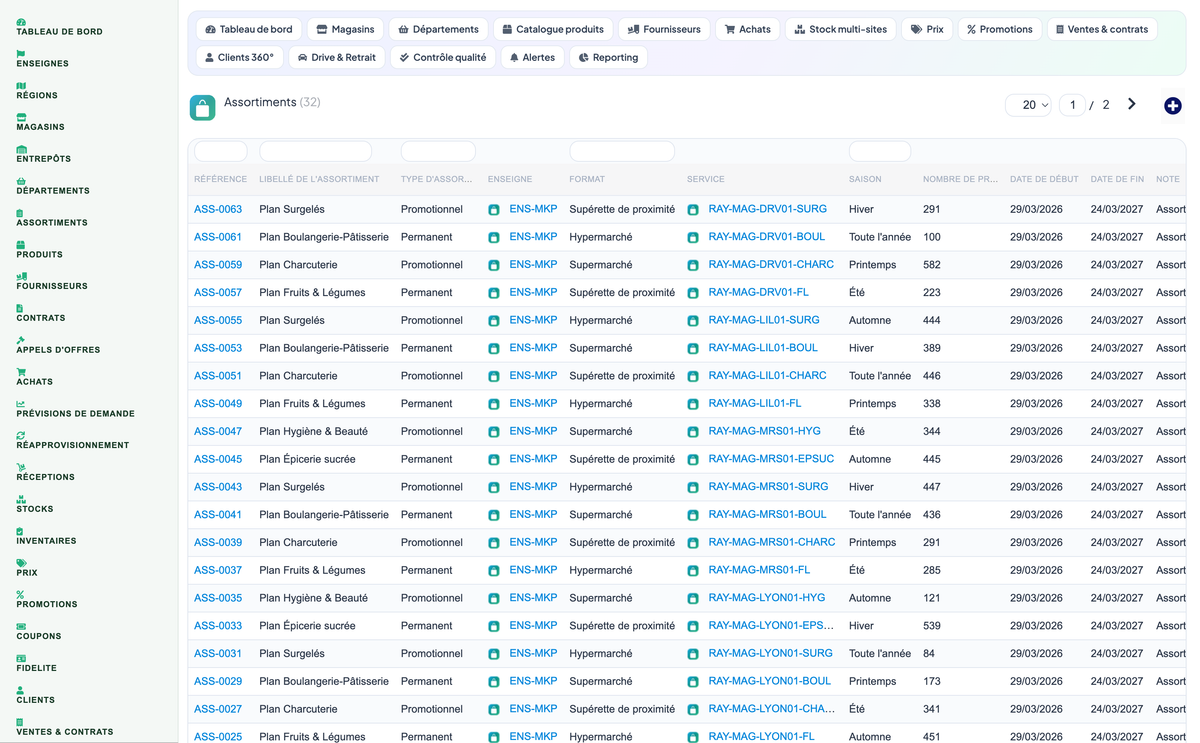
Task: Sort by the Enseigne column header
Action: point(510,179)
